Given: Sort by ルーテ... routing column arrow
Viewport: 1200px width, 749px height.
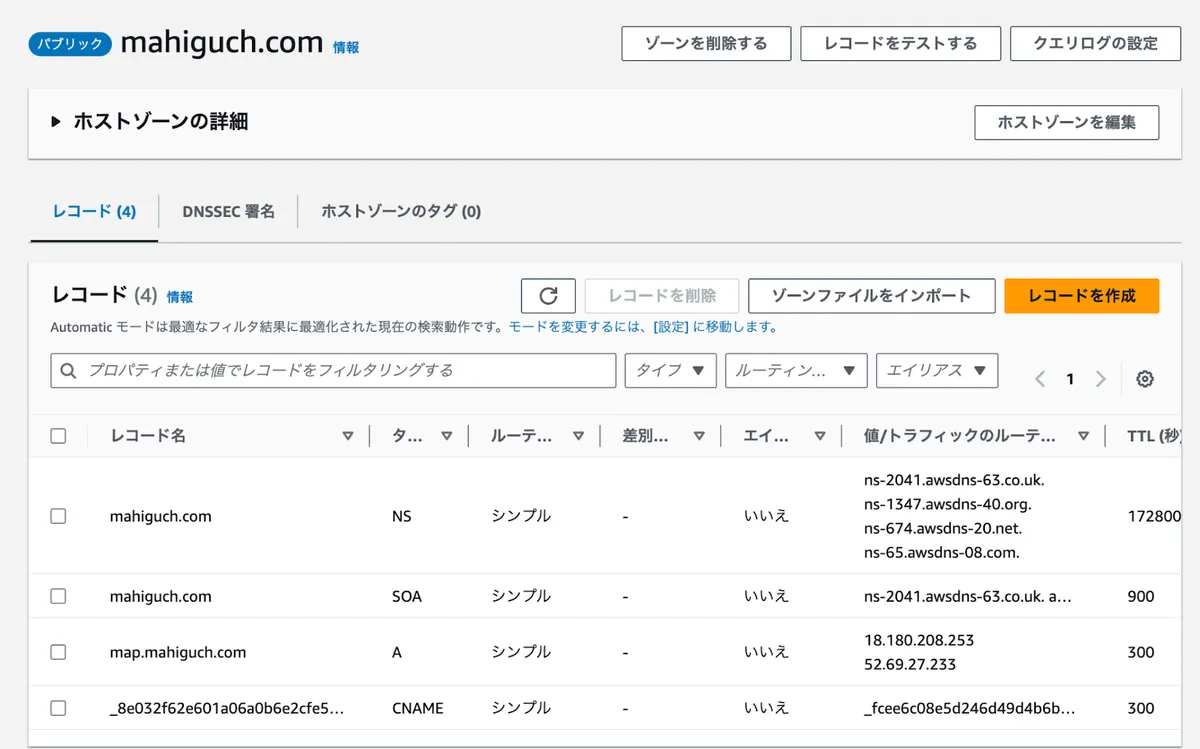Looking at the screenshot, I should (578, 436).
